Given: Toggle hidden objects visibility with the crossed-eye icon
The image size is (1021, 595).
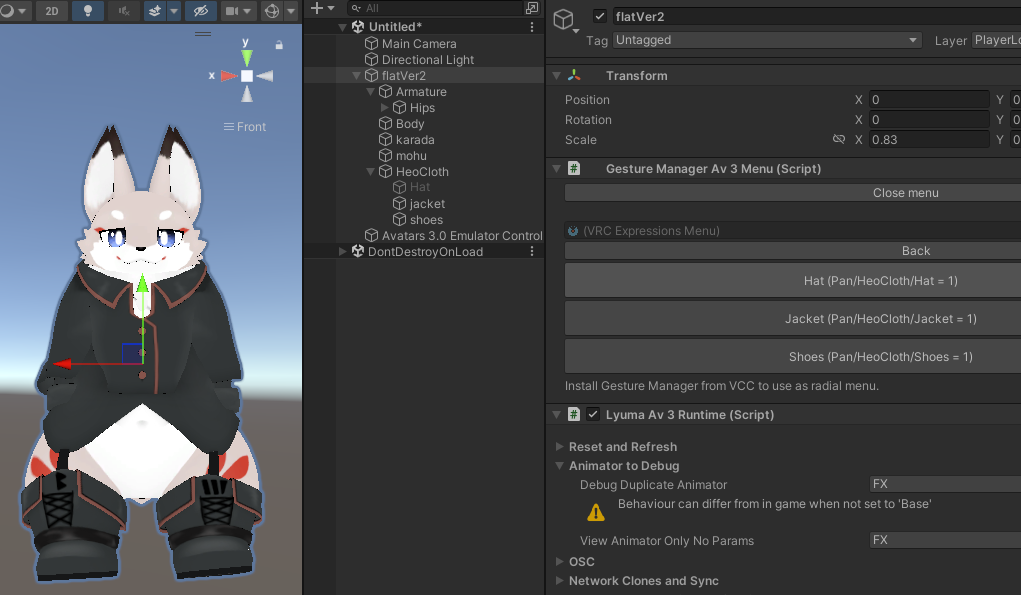Looking at the screenshot, I should (x=201, y=10).
